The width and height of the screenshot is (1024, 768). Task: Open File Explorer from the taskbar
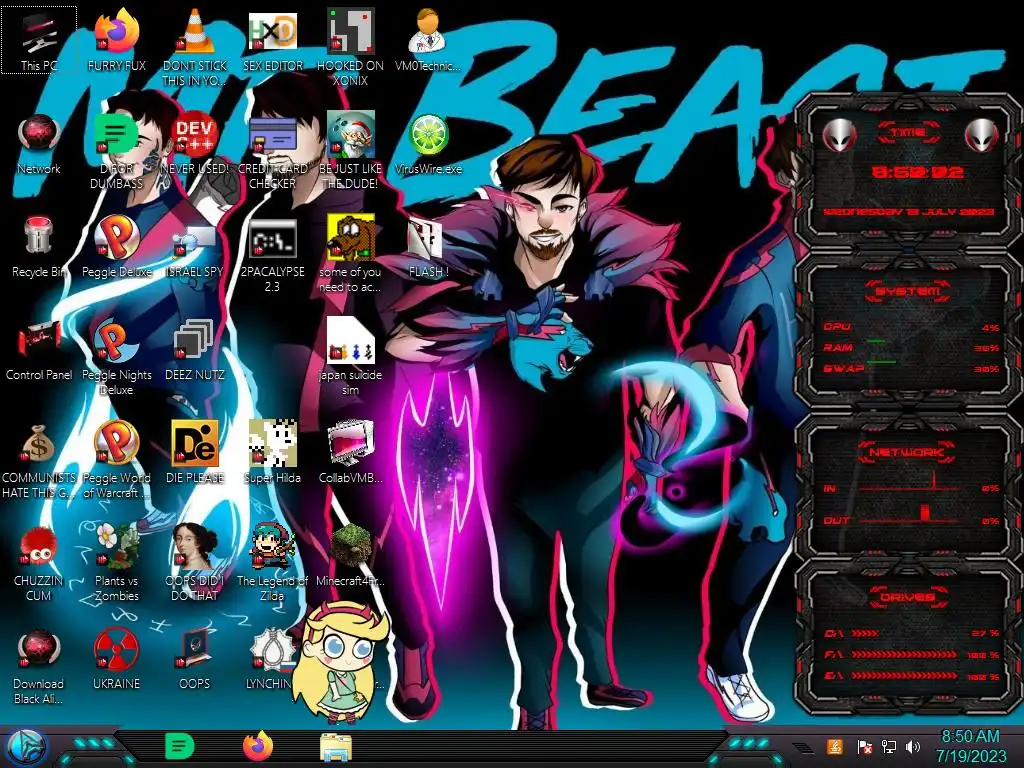coord(336,748)
